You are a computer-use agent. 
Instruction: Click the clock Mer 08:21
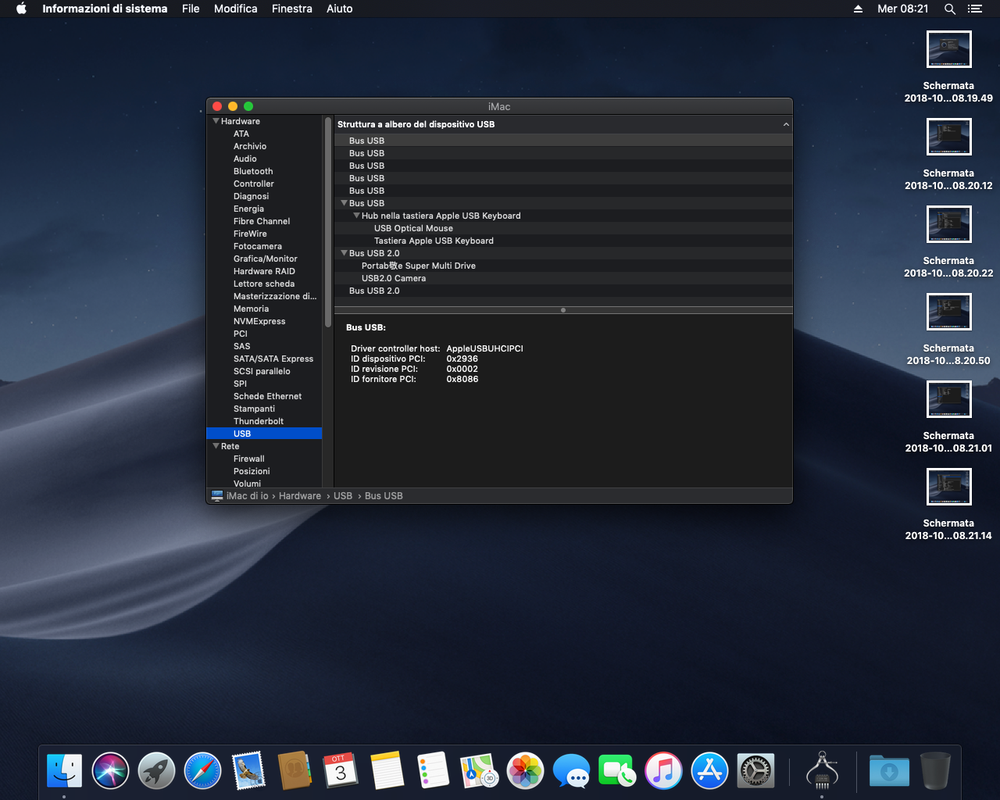(x=902, y=9)
